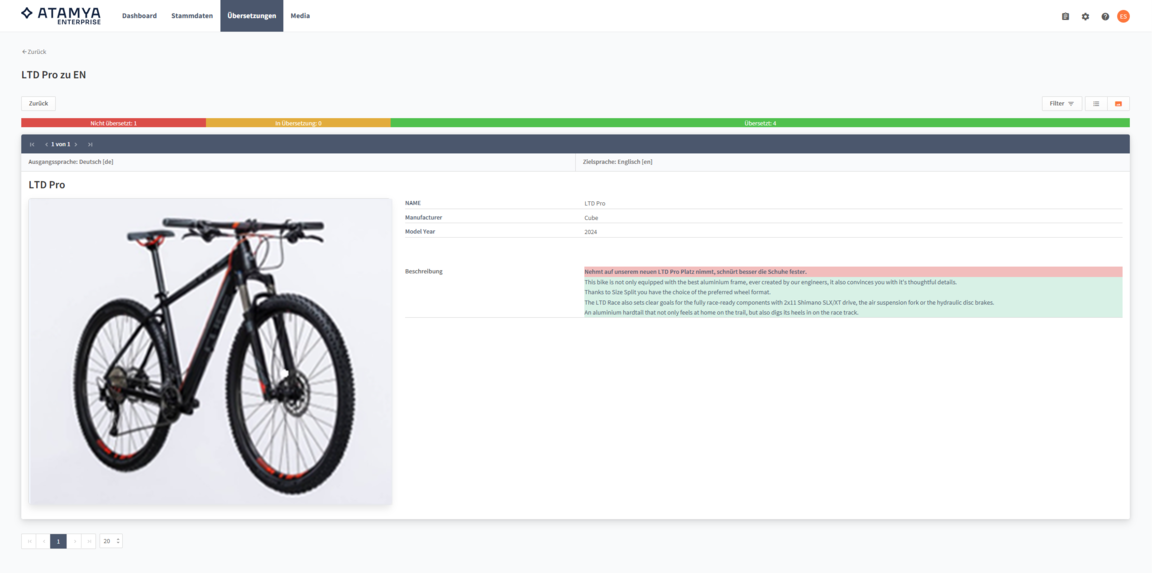Click the green 'Übersetzt: 4' bar
This screenshot has height=573, width=1152.
coord(760,123)
